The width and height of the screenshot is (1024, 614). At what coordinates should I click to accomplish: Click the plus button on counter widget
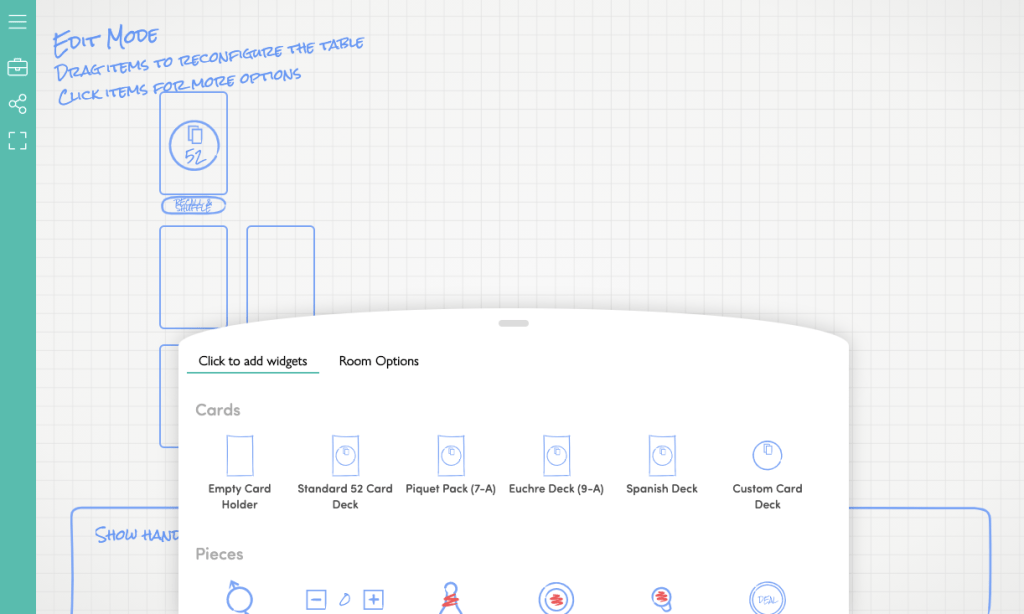point(373,600)
